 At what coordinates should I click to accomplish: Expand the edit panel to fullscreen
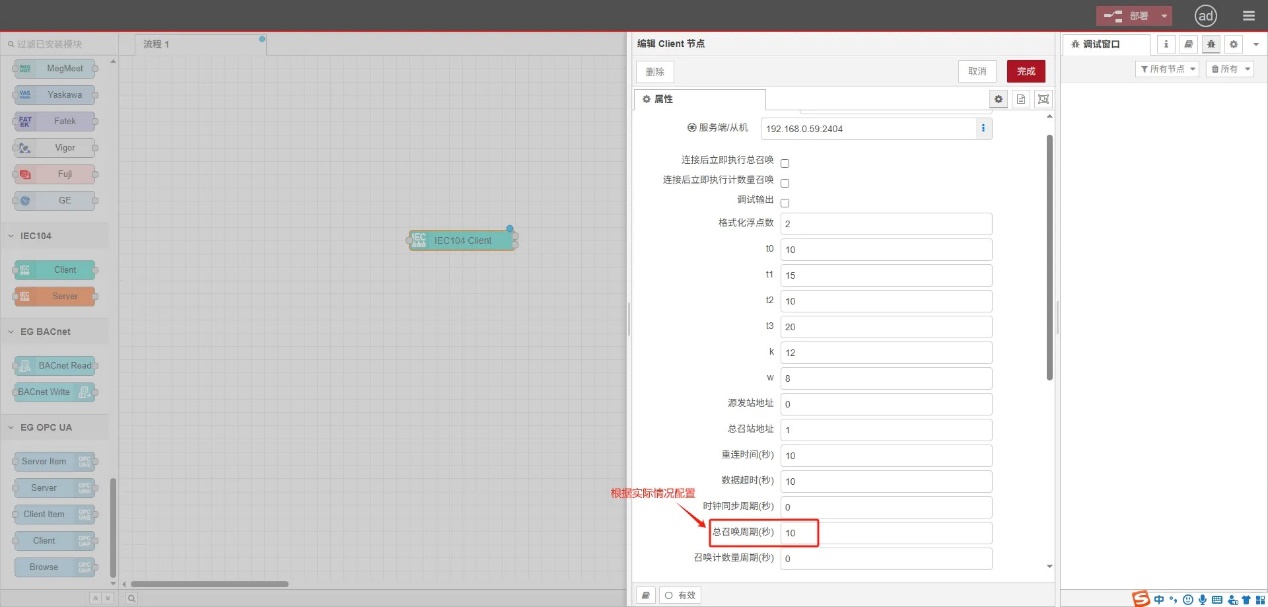(1042, 98)
